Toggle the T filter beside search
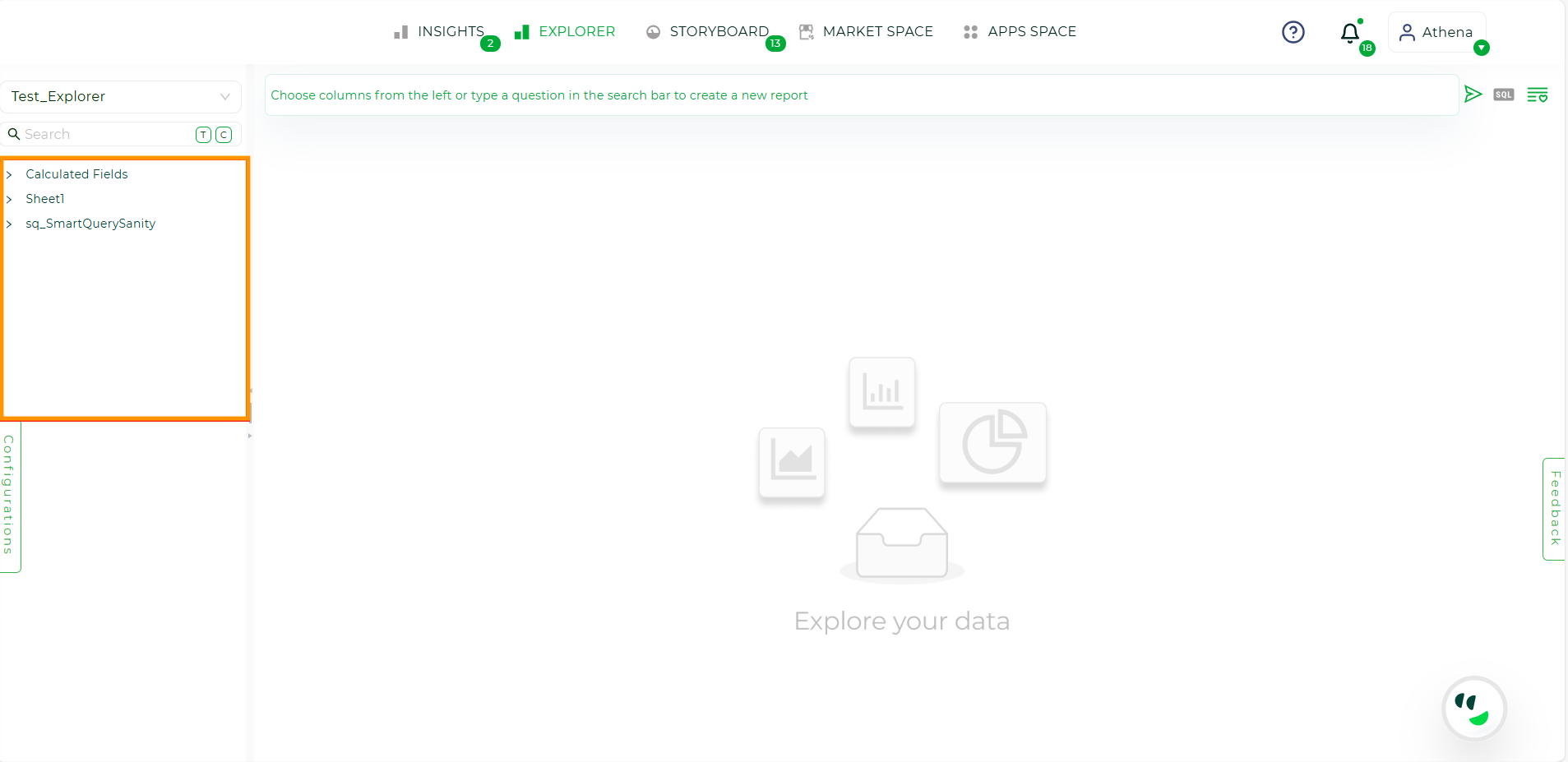This screenshot has width=1568, height=762. coord(202,134)
